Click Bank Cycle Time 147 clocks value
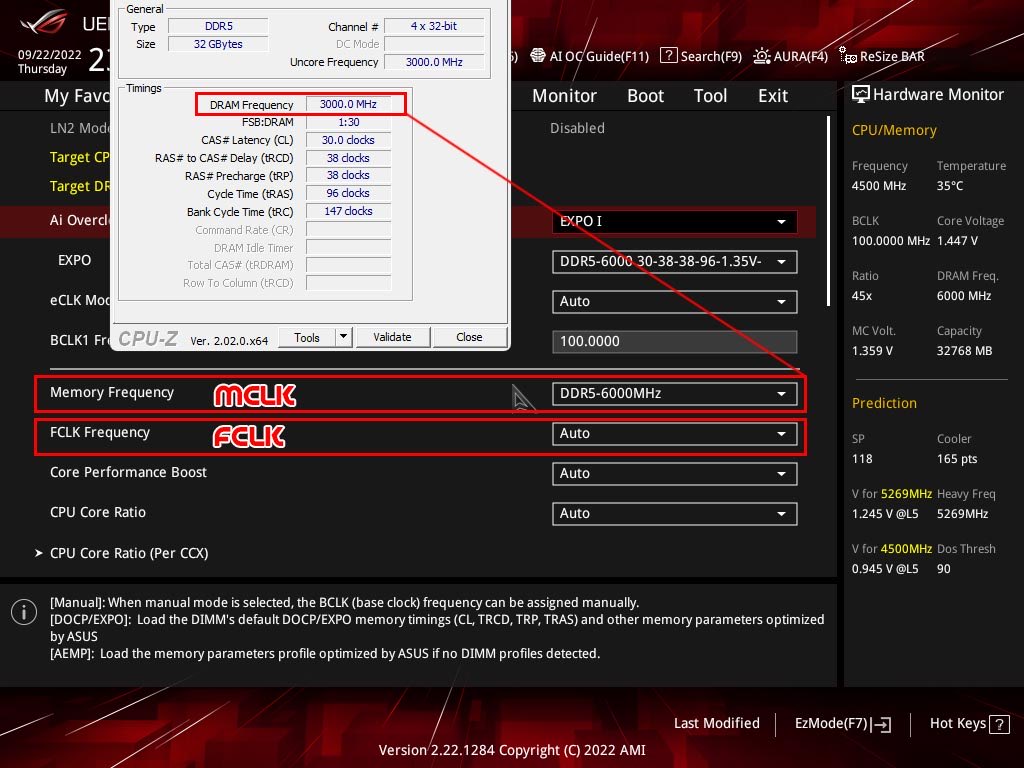Image resolution: width=1024 pixels, height=768 pixels. tap(348, 211)
